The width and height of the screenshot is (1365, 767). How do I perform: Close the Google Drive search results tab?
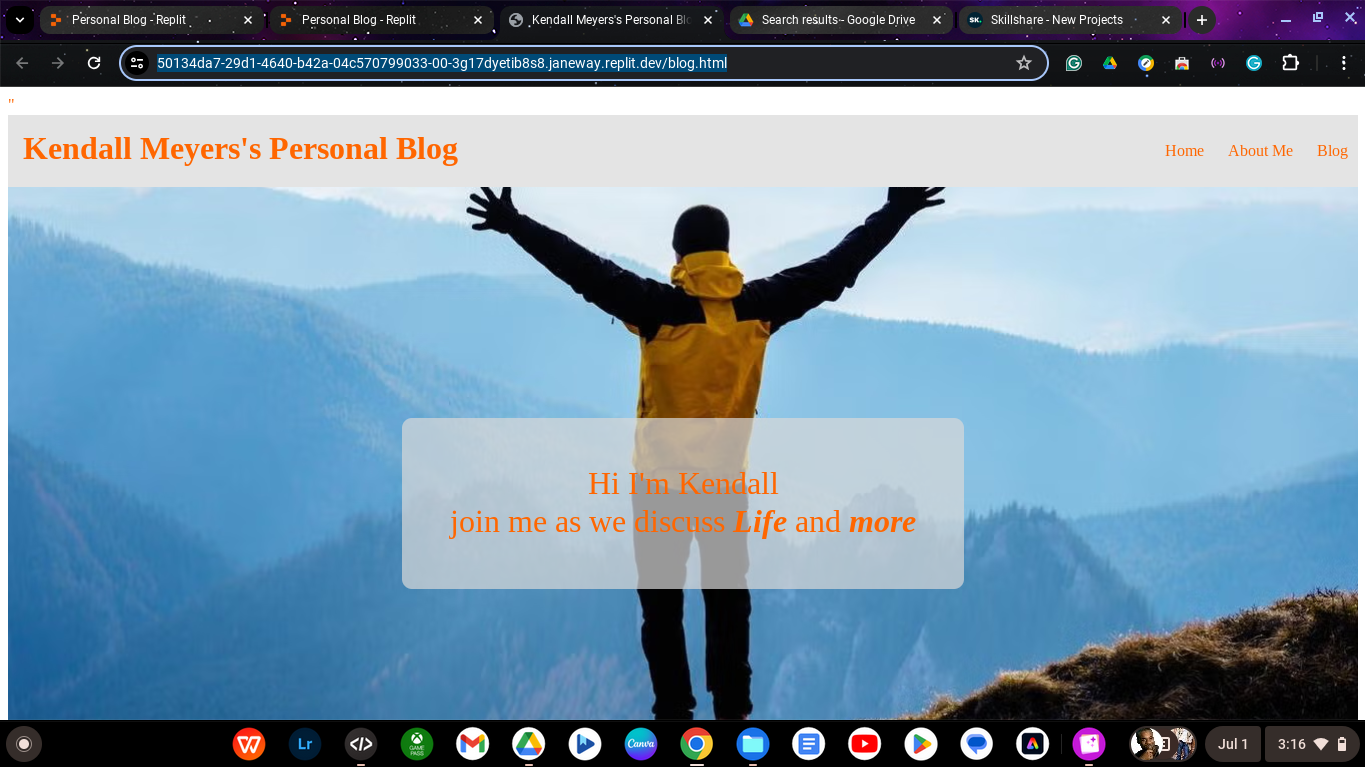coord(937,20)
